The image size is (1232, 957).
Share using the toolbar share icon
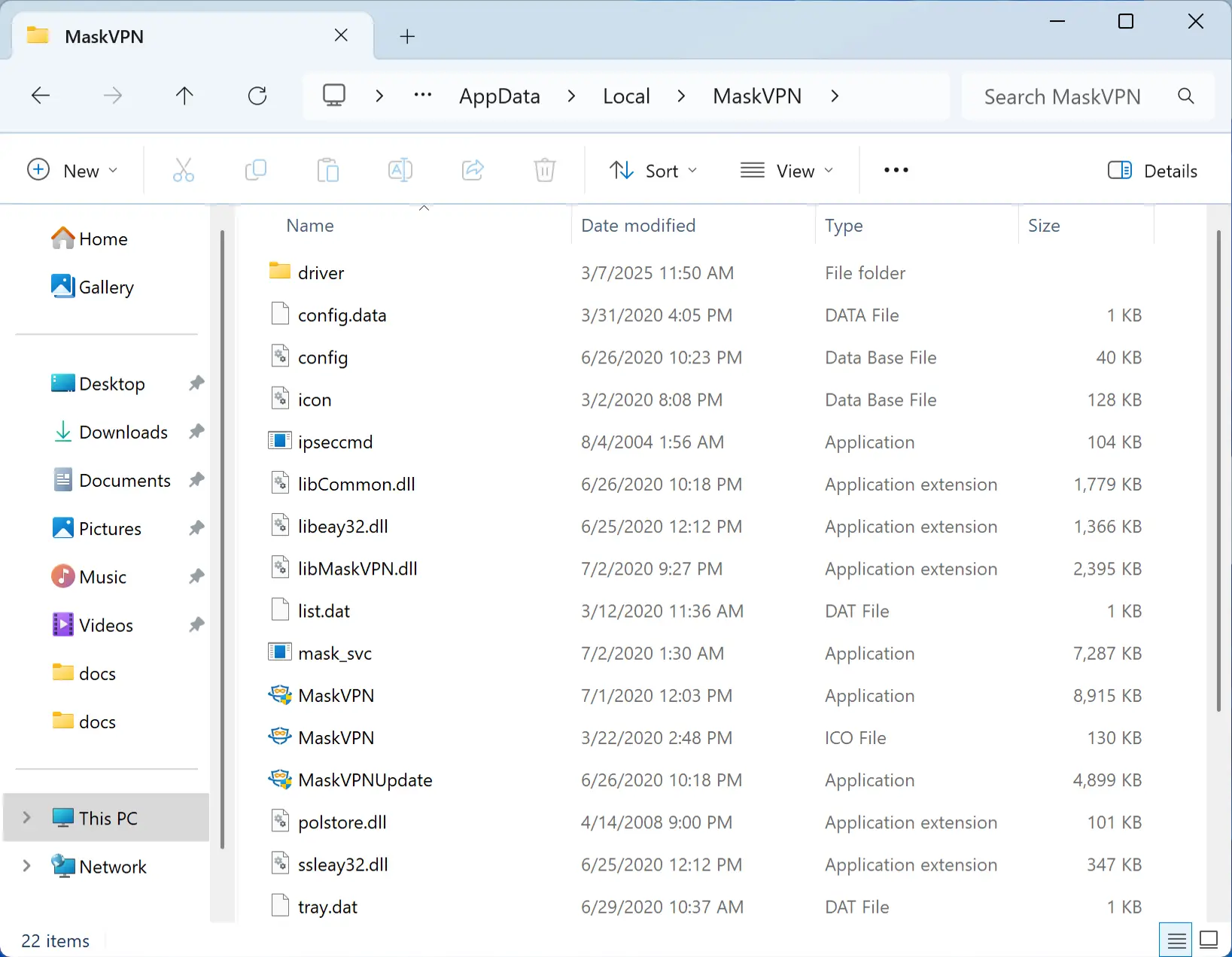click(473, 170)
